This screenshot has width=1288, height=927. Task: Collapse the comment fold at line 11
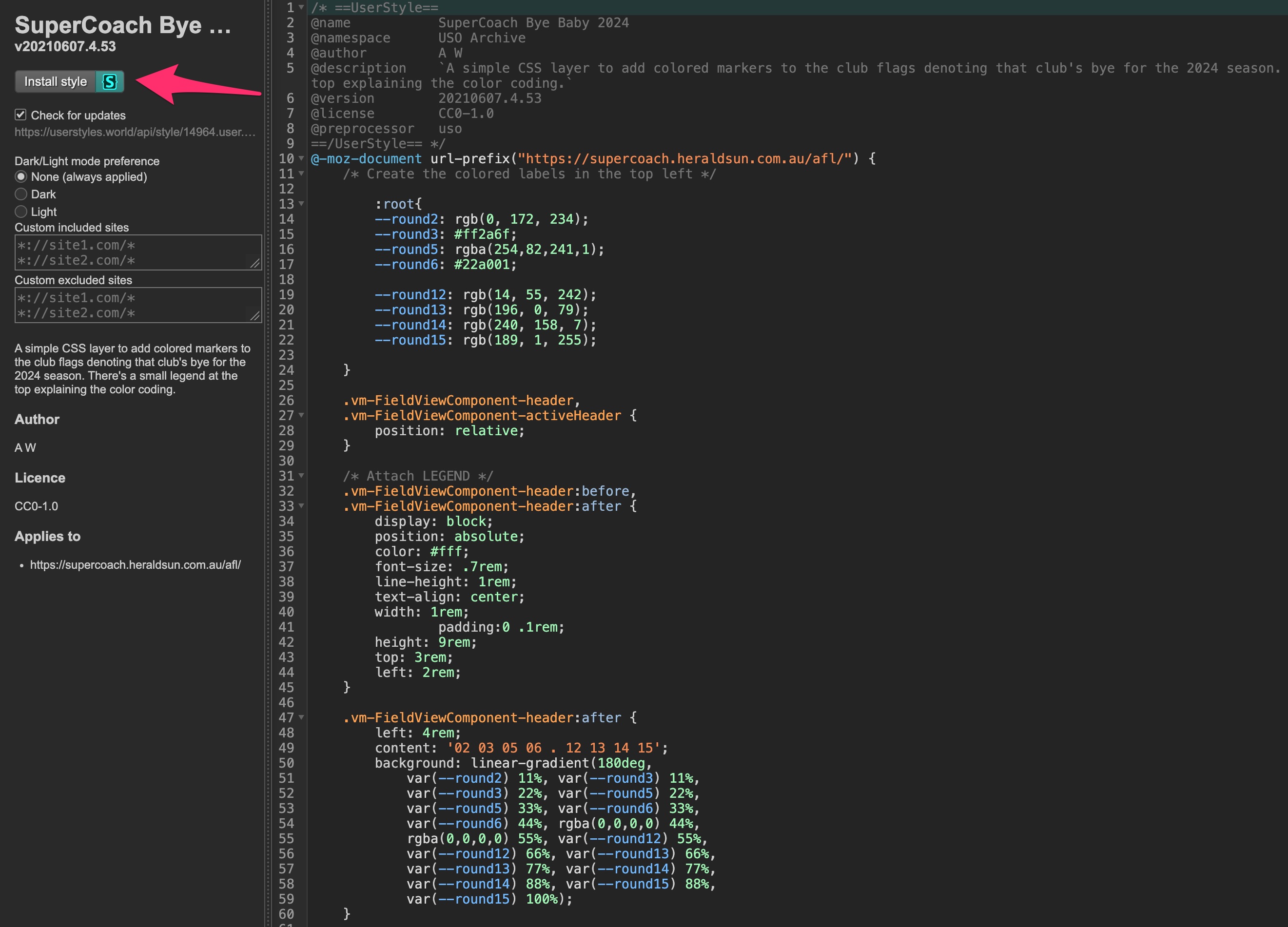click(x=302, y=174)
